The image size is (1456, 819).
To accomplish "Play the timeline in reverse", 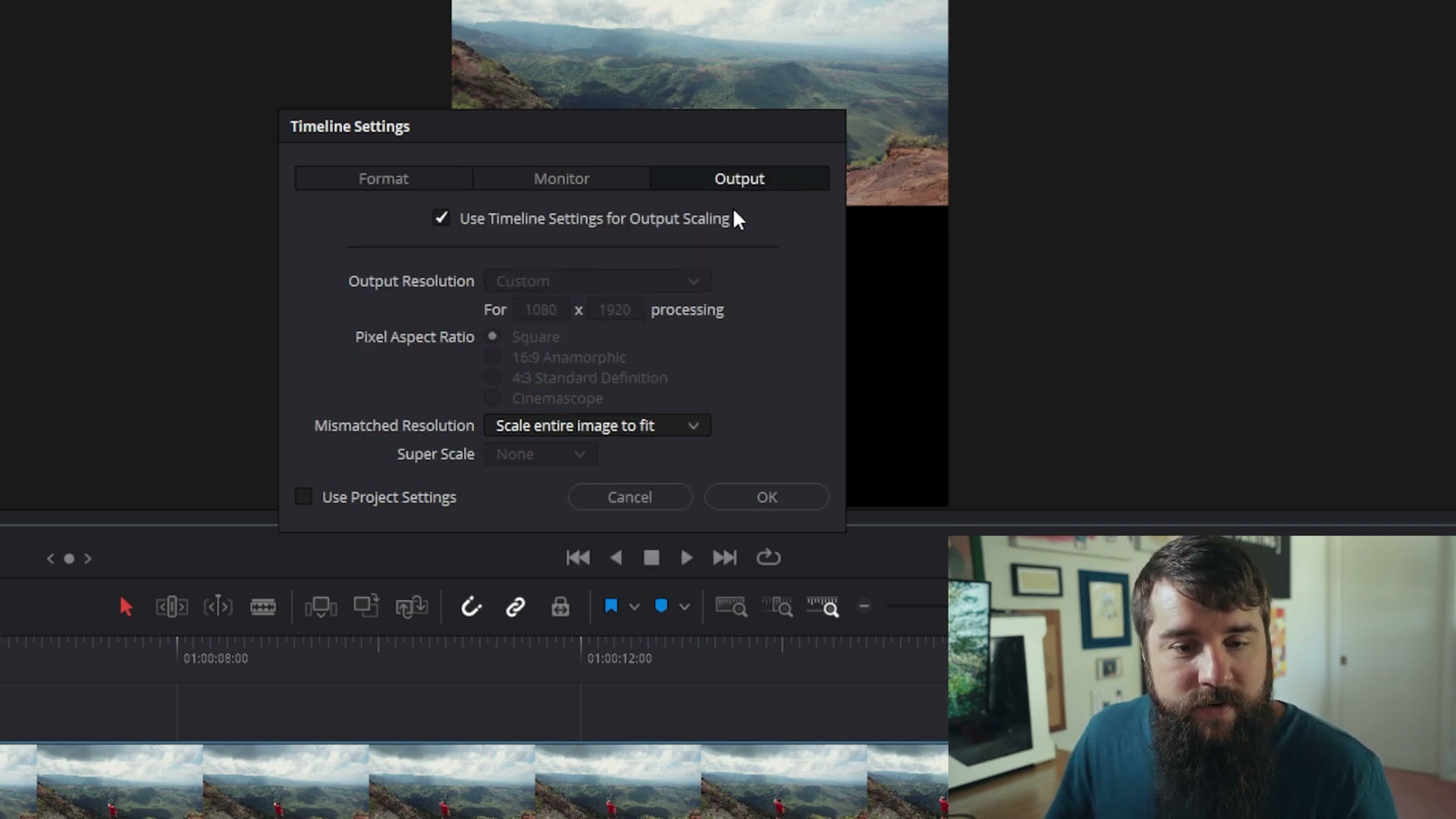I will coord(616,557).
